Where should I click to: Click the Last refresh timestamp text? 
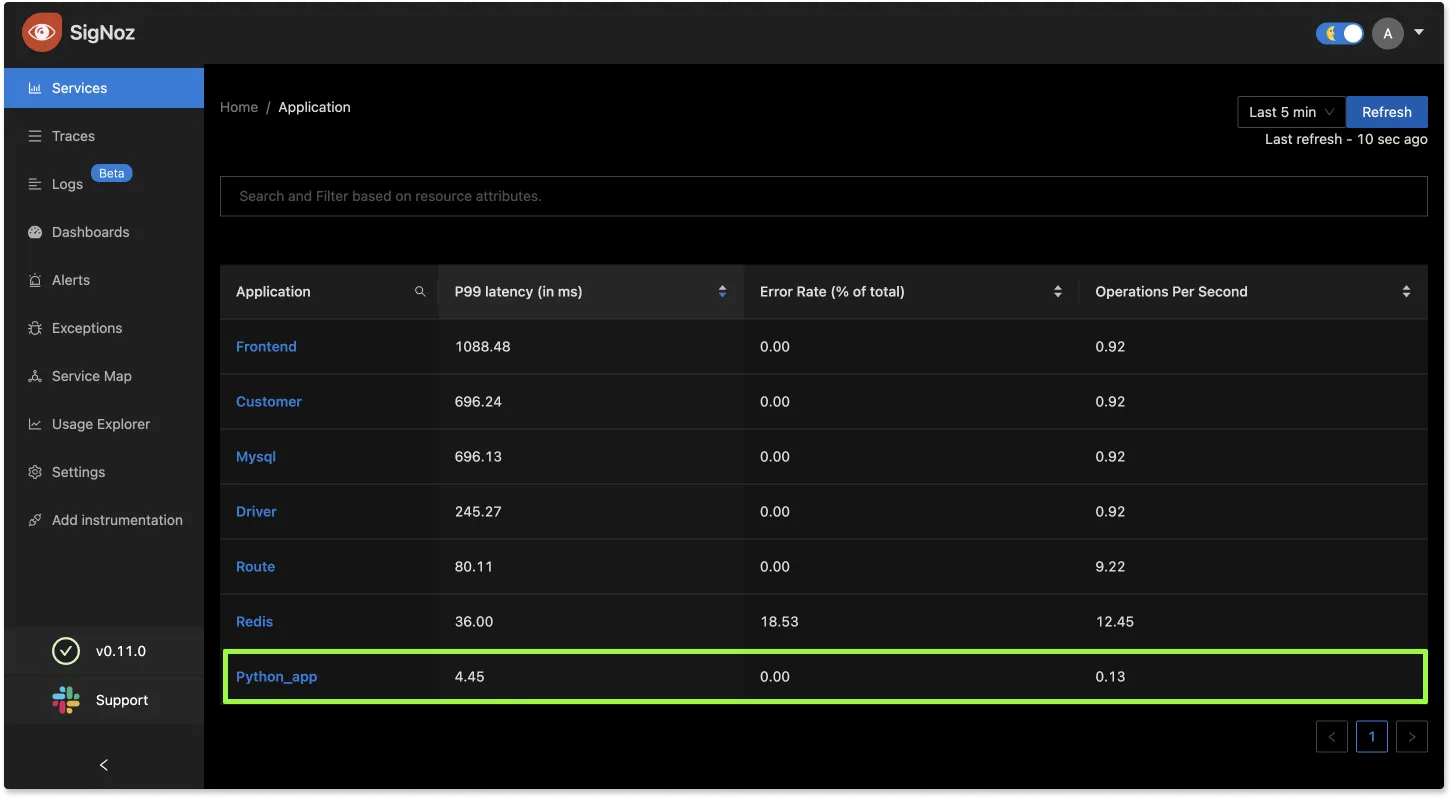click(x=1346, y=139)
